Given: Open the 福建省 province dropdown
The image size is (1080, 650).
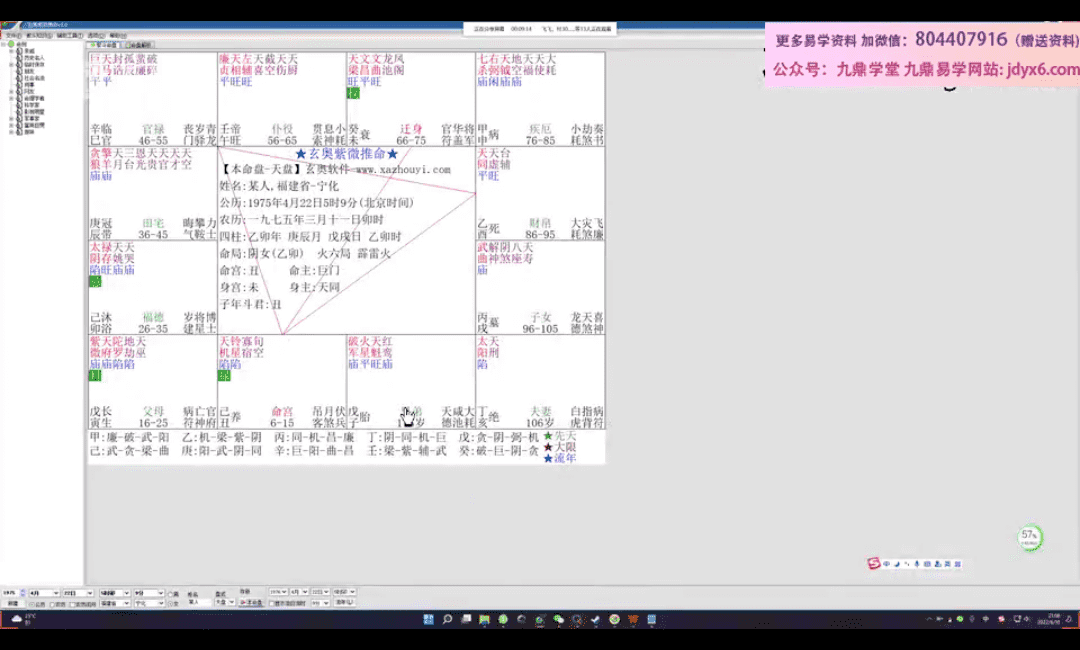Looking at the screenshot, I should point(126,603).
